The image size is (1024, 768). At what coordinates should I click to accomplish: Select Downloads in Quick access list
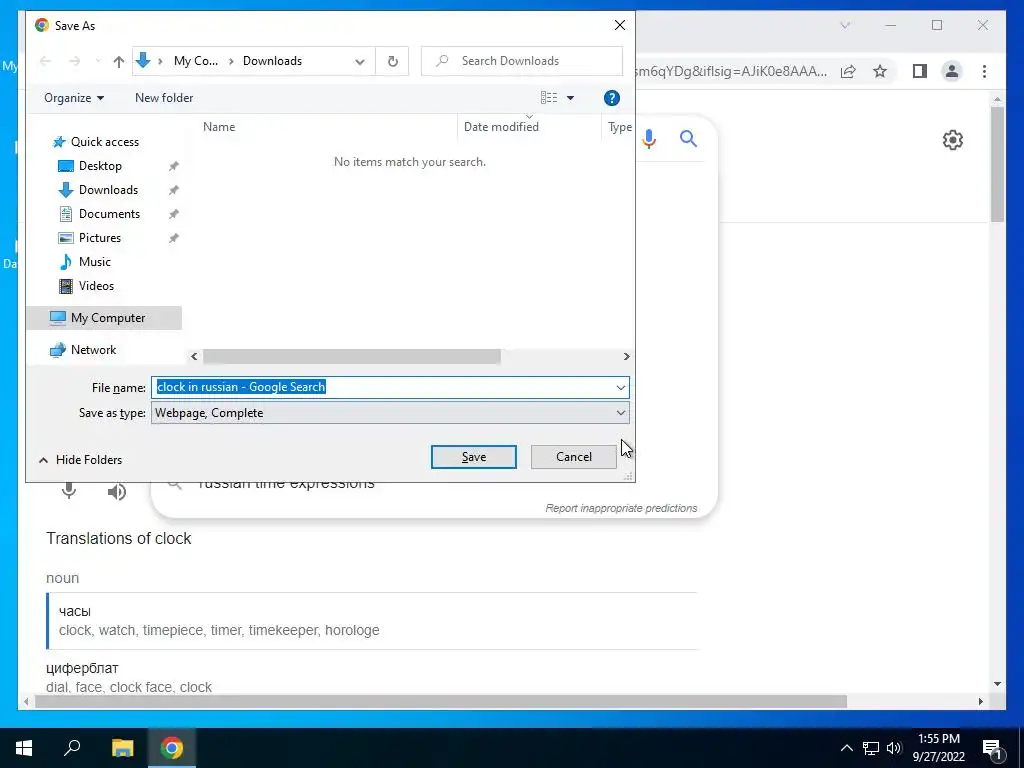click(108, 190)
